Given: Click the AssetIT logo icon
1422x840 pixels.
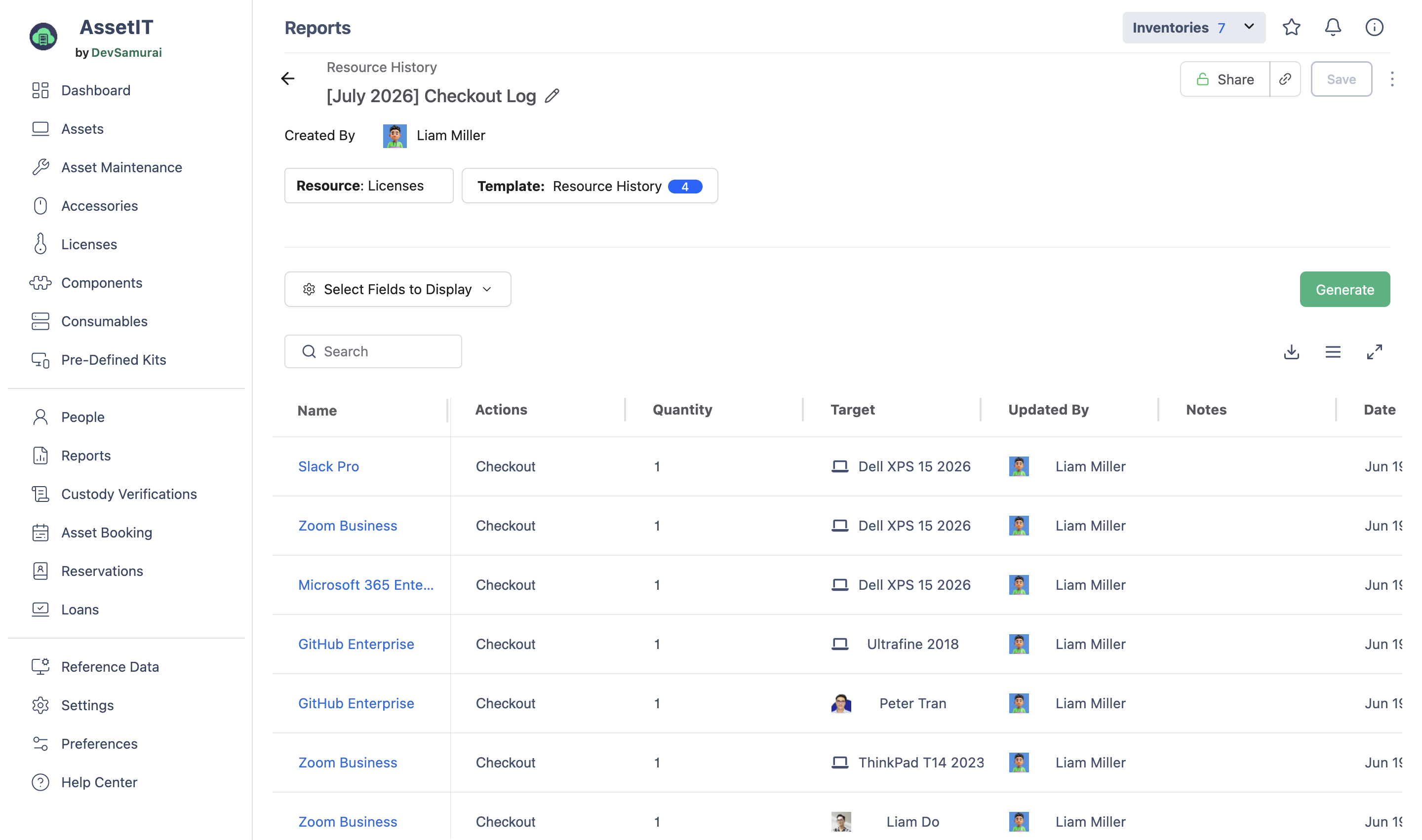Looking at the screenshot, I should 43,37.
